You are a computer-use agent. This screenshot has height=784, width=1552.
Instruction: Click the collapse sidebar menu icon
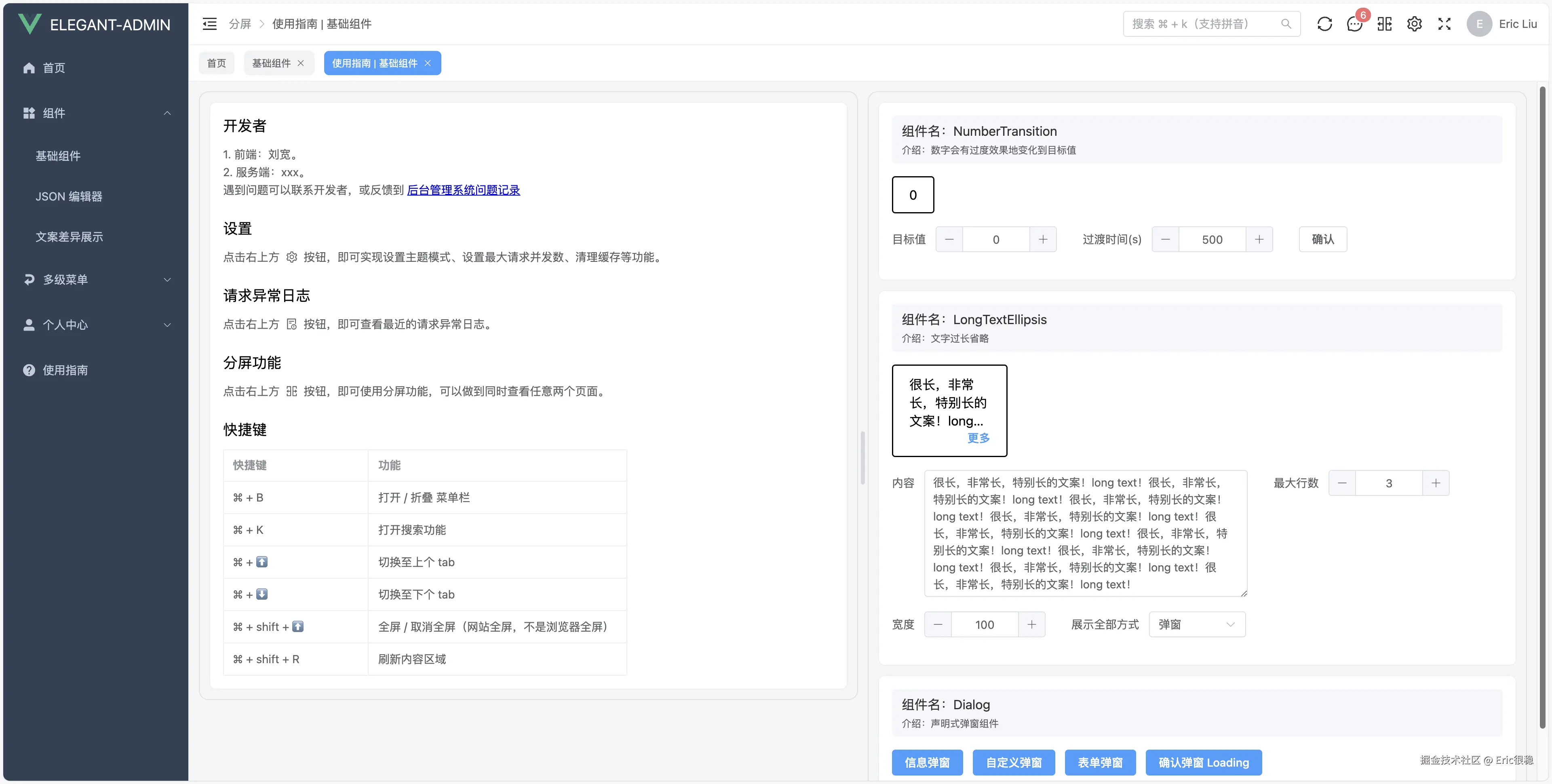click(210, 24)
